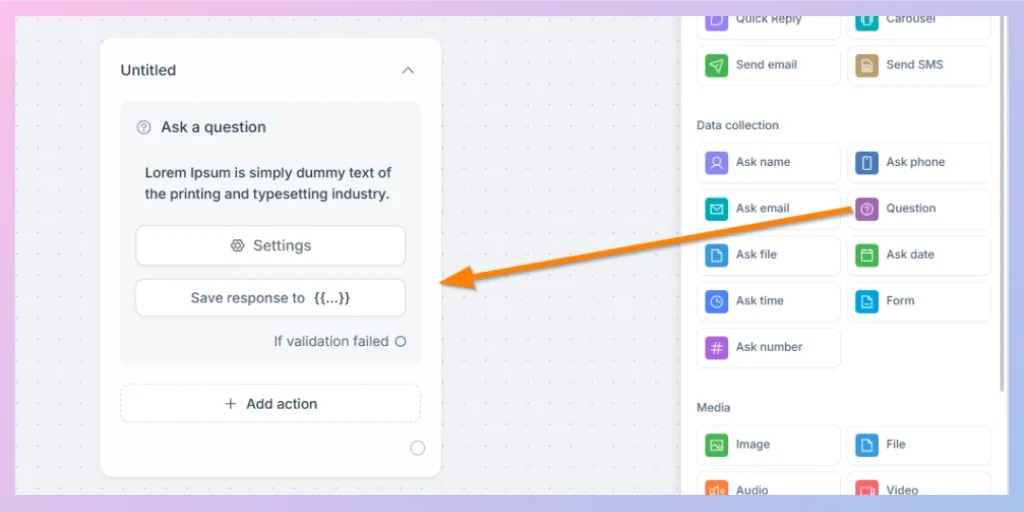Open Settings of Ask a question
Image resolution: width=1024 pixels, height=512 pixels.
pos(270,246)
